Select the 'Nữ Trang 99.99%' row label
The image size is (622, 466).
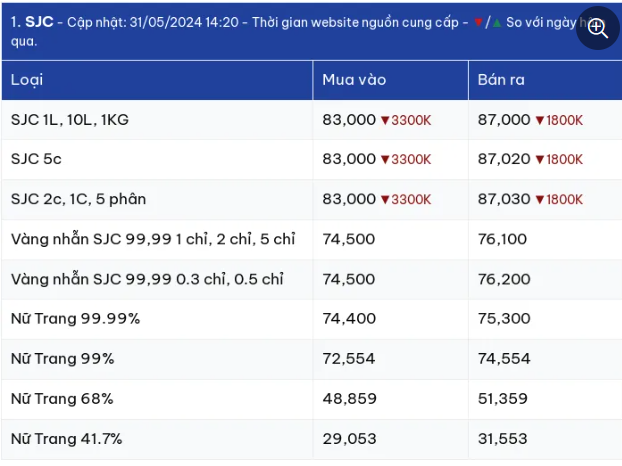coord(75,318)
